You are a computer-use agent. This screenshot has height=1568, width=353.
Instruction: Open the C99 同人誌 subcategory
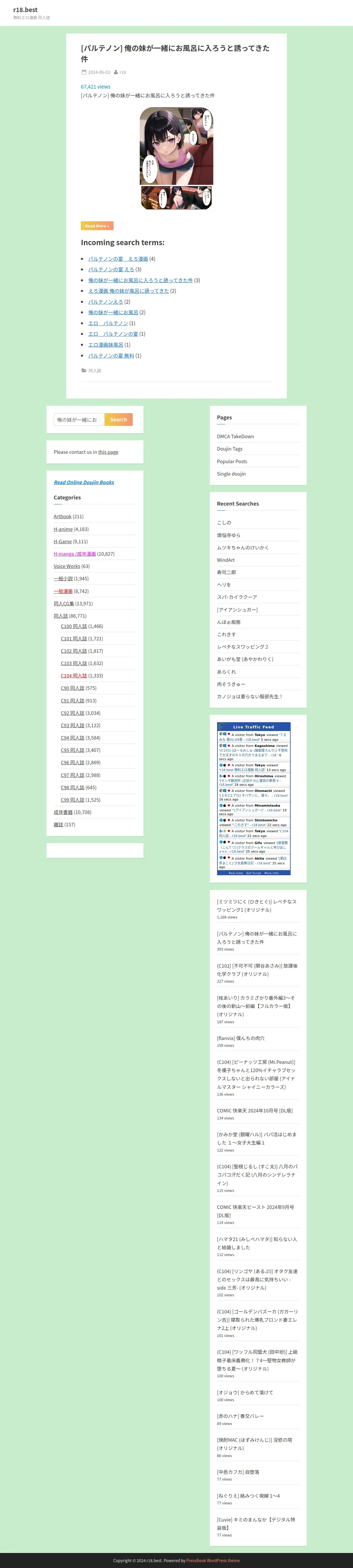[x=72, y=800]
